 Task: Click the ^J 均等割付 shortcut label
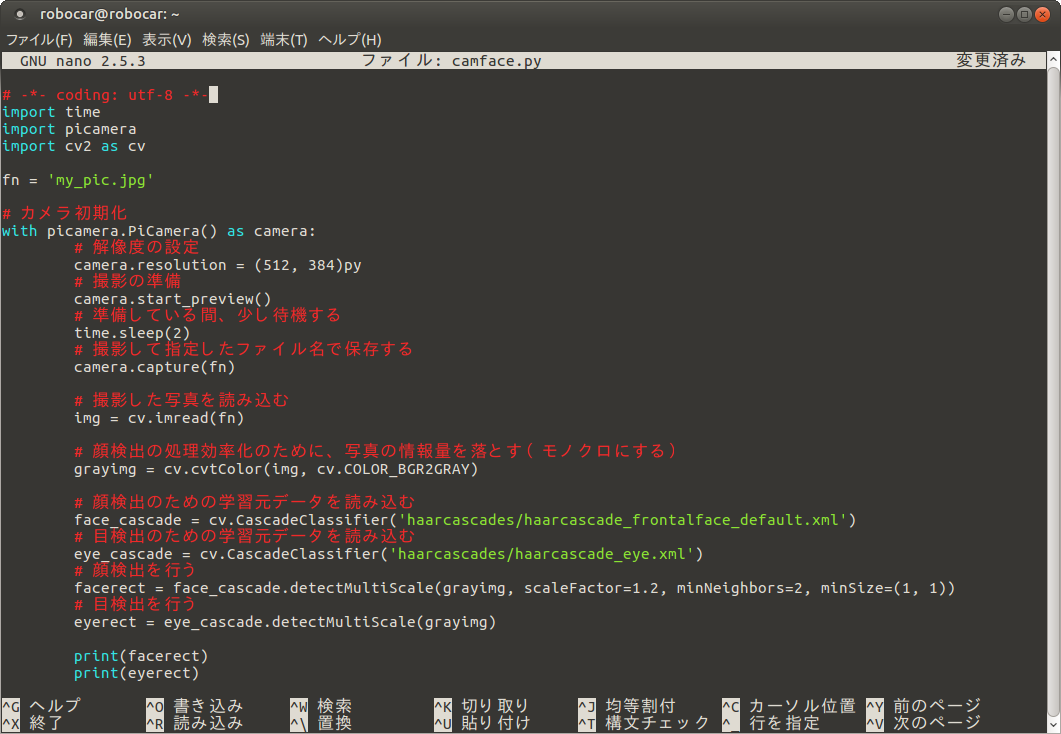click(x=627, y=706)
